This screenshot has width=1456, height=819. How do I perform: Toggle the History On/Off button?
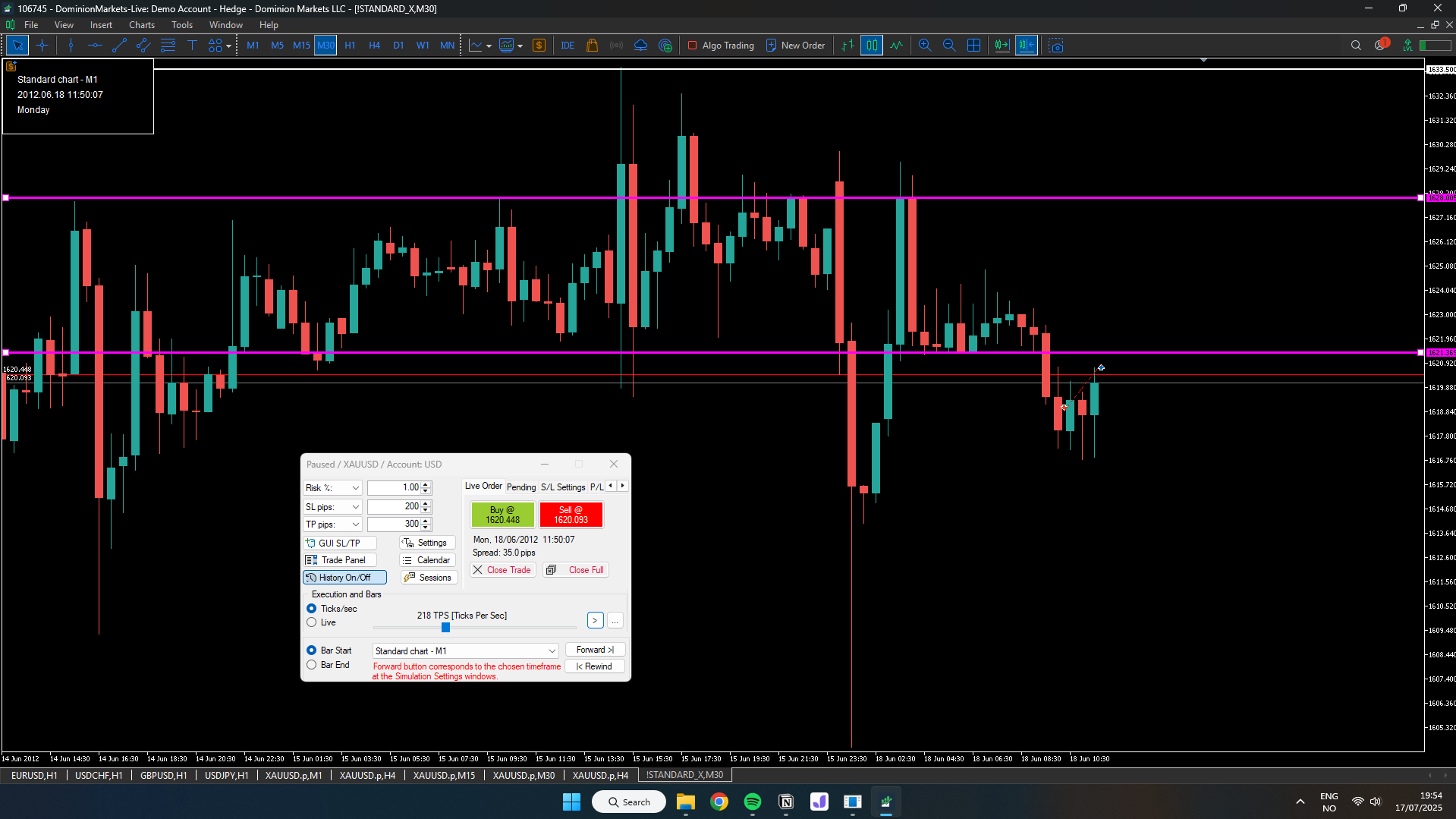[344, 578]
